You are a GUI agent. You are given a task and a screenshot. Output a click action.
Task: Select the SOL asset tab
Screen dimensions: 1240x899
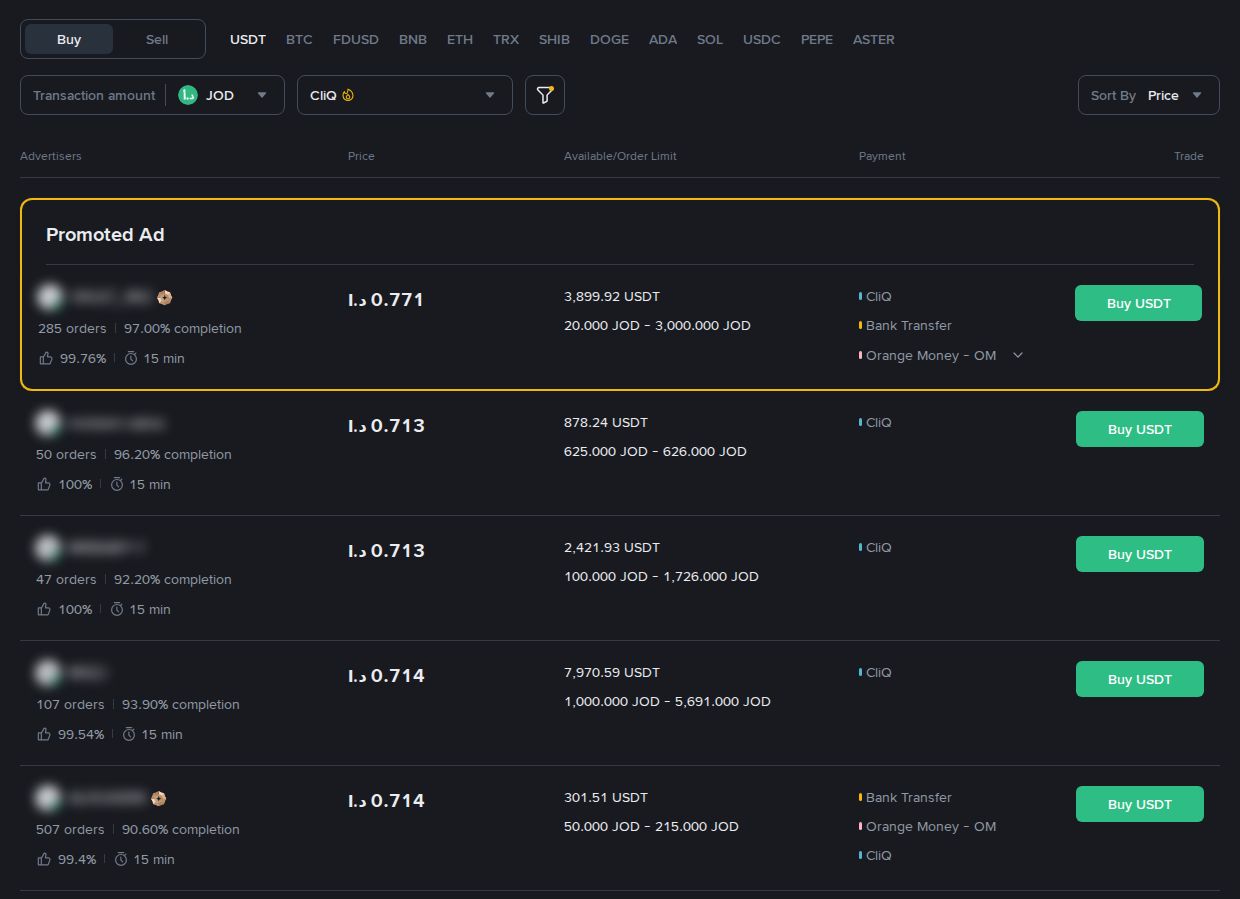pyautogui.click(x=710, y=40)
